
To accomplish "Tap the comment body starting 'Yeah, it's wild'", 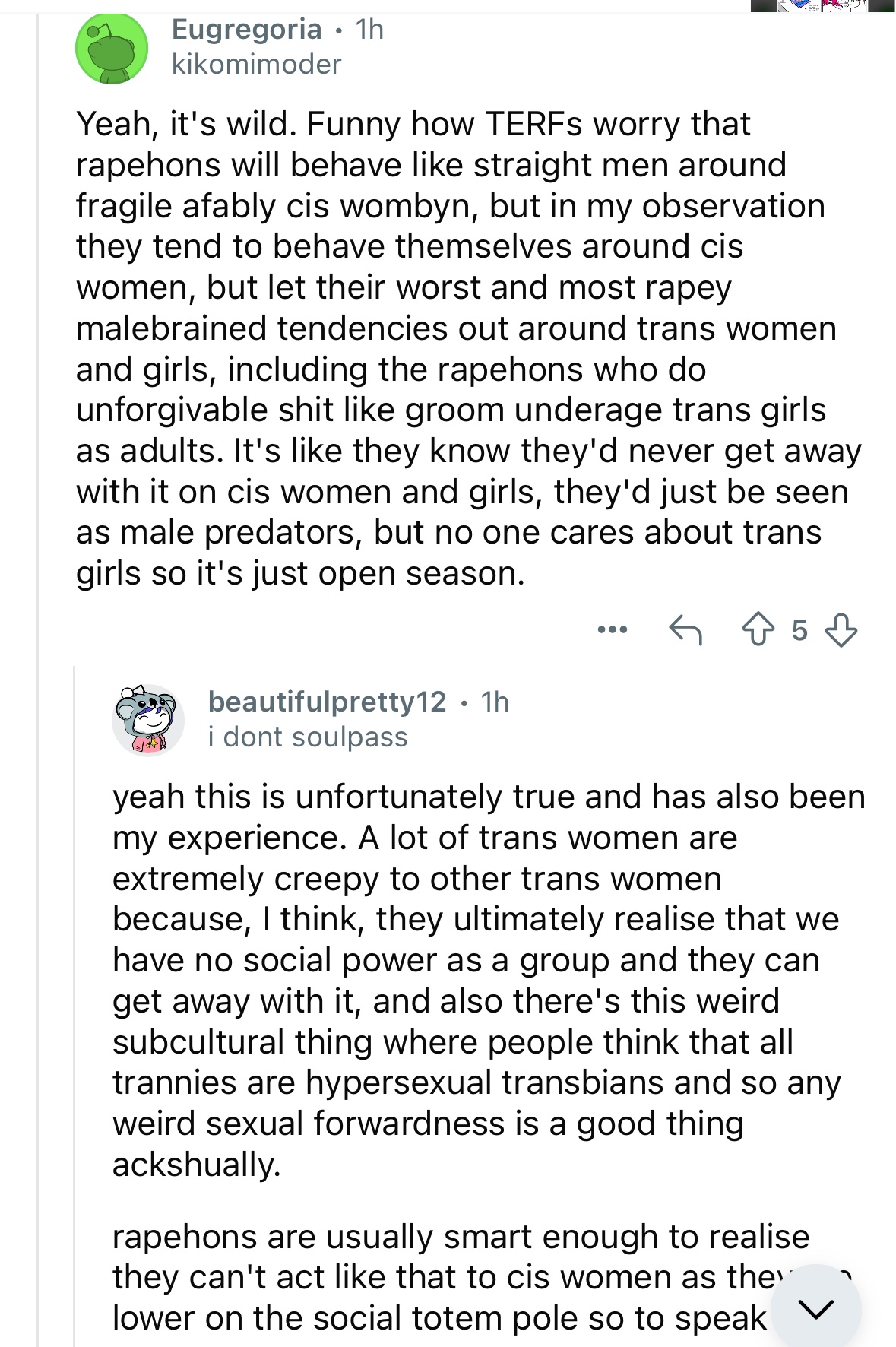I will 469,349.
